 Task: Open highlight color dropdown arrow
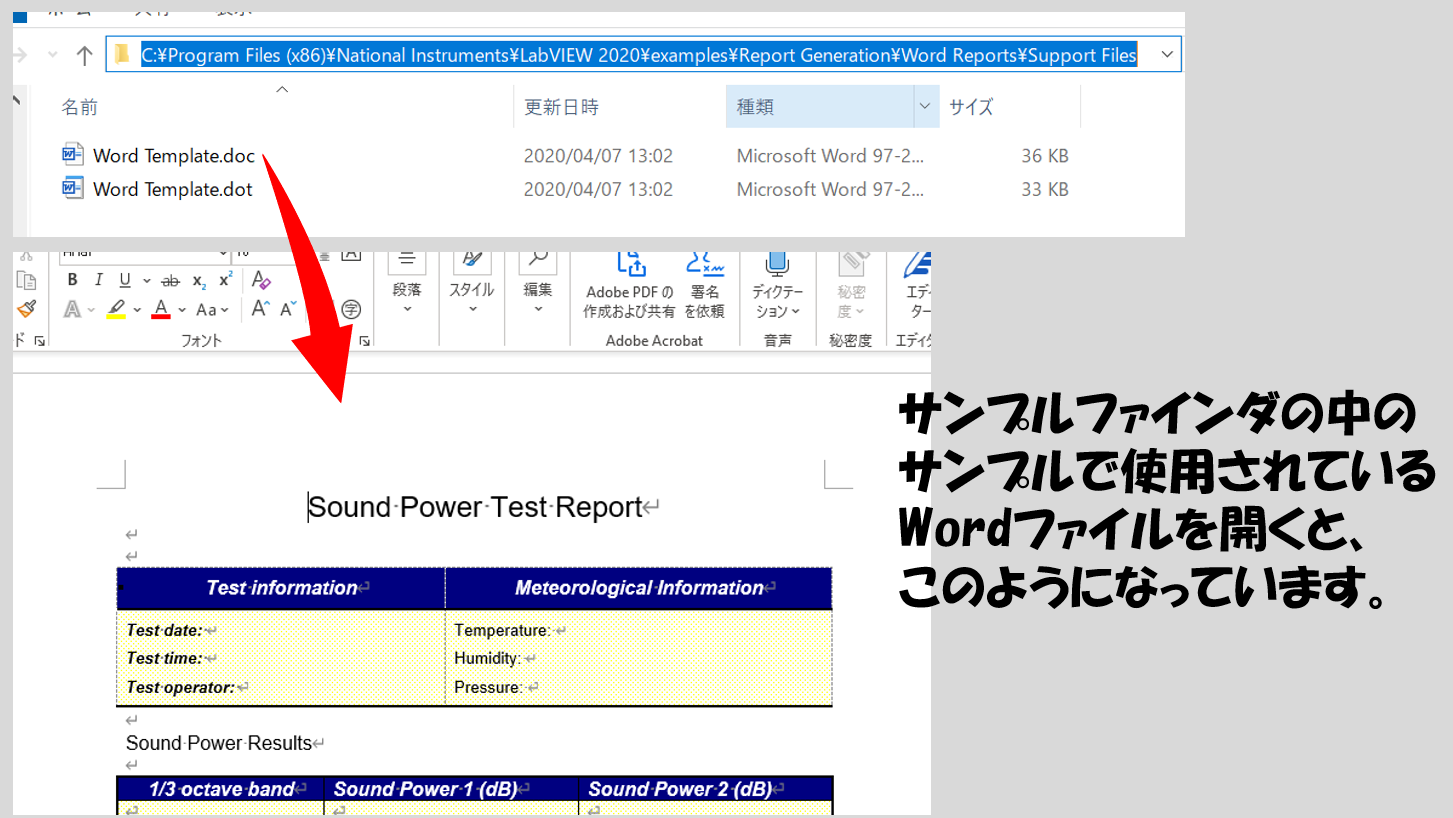[137, 310]
